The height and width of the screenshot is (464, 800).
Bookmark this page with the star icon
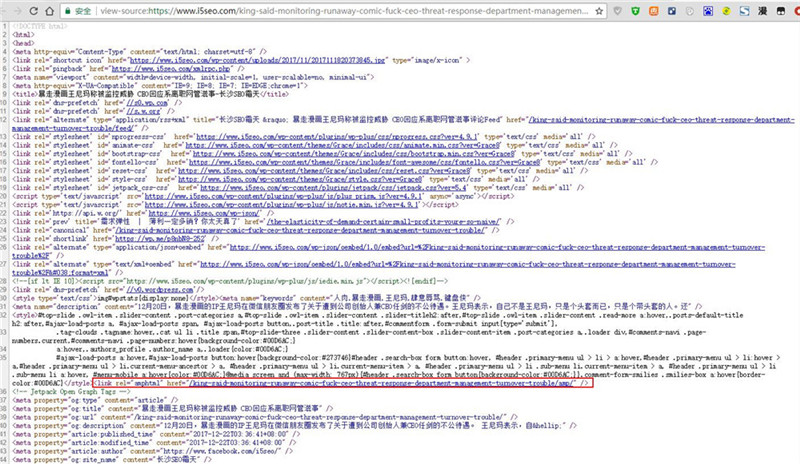click(599, 11)
